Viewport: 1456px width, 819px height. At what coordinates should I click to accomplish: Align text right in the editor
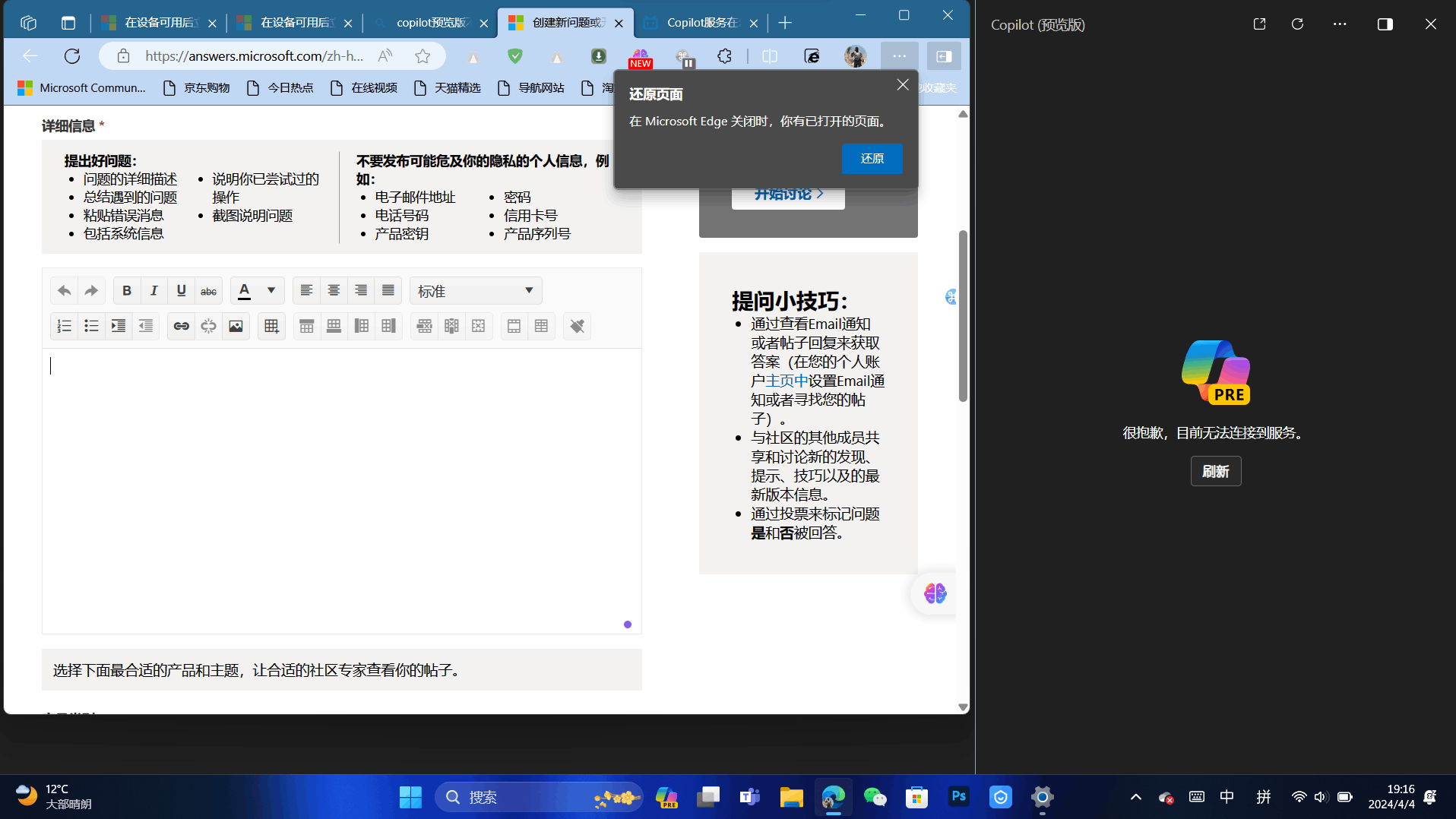[361, 291]
